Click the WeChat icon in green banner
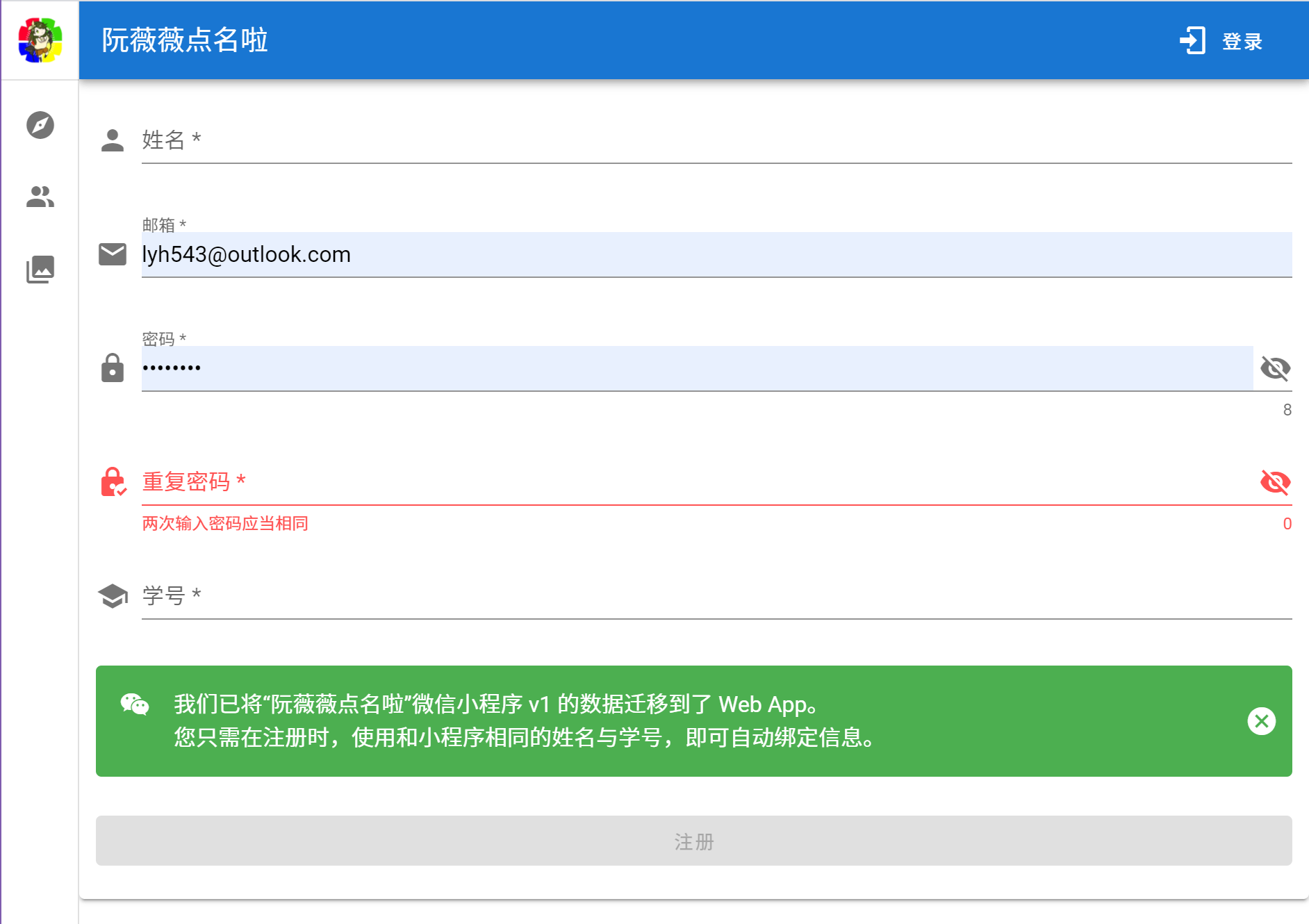Image resolution: width=1309 pixels, height=924 pixels. click(135, 704)
